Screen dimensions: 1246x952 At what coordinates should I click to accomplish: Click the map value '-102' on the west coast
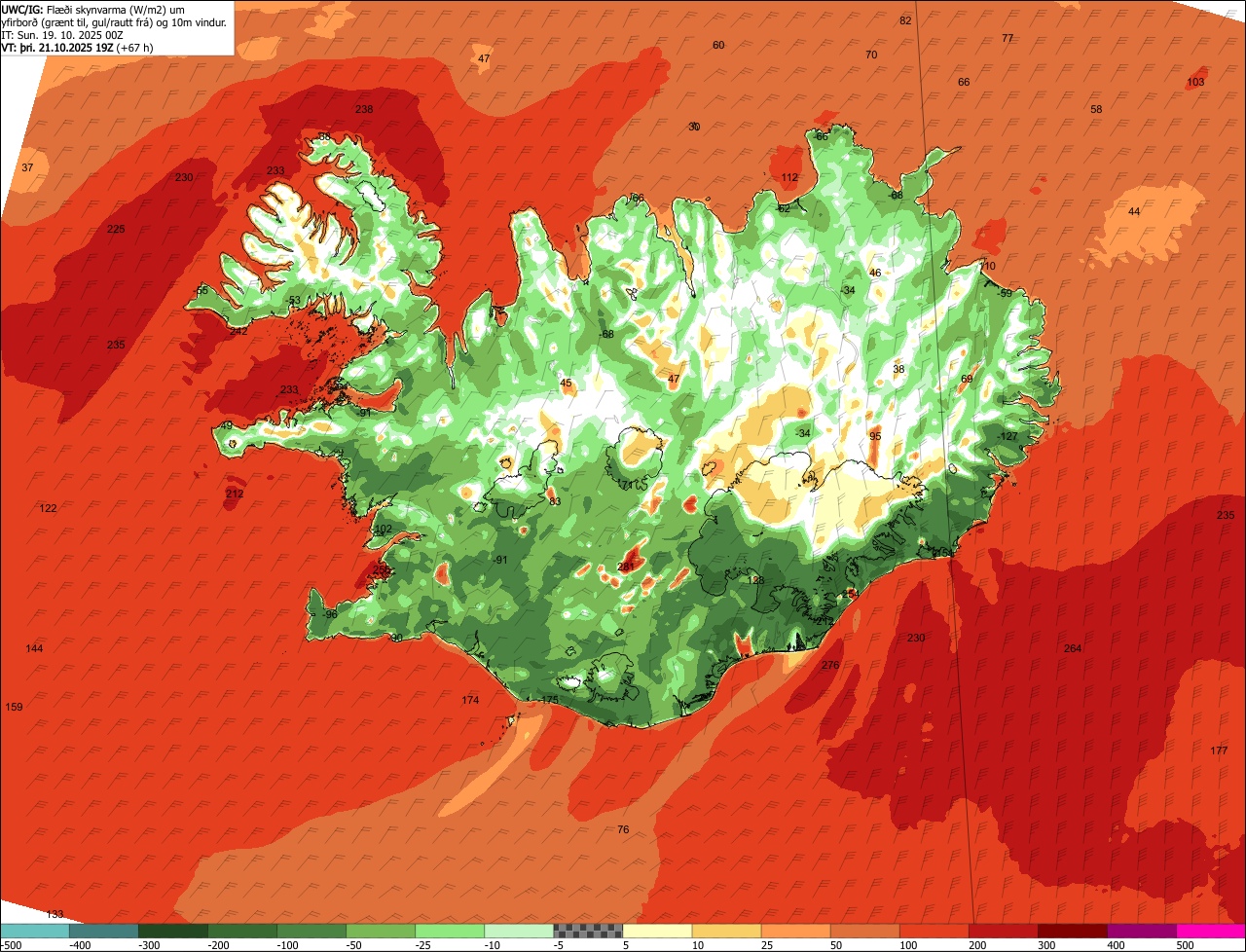(382, 530)
